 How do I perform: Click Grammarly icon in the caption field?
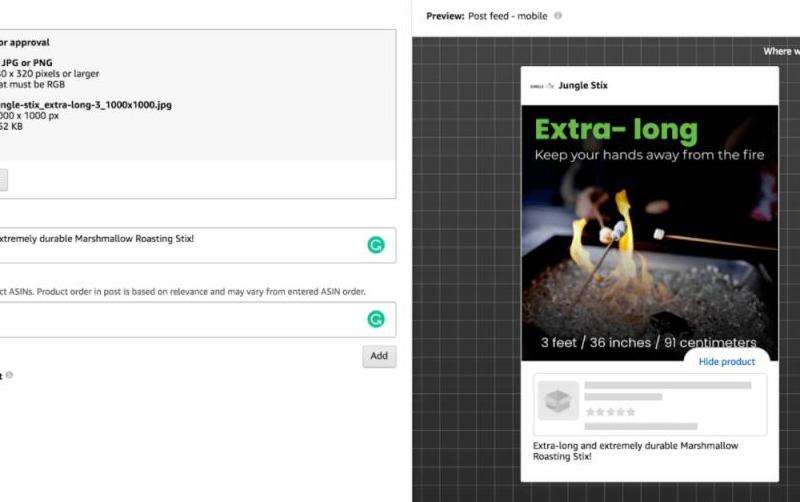pos(376,245)
